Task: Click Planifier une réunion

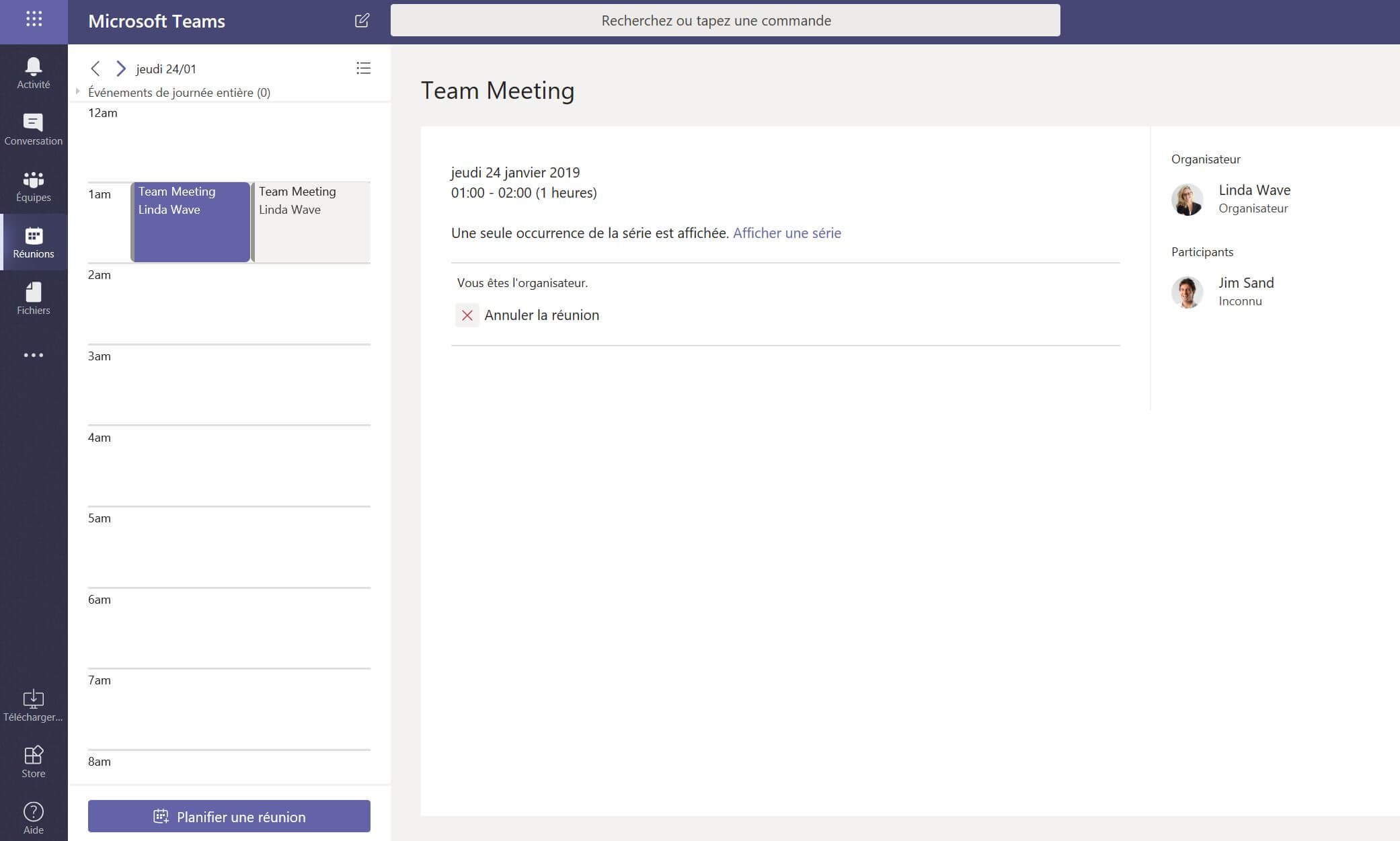Action: click(228, 816)
